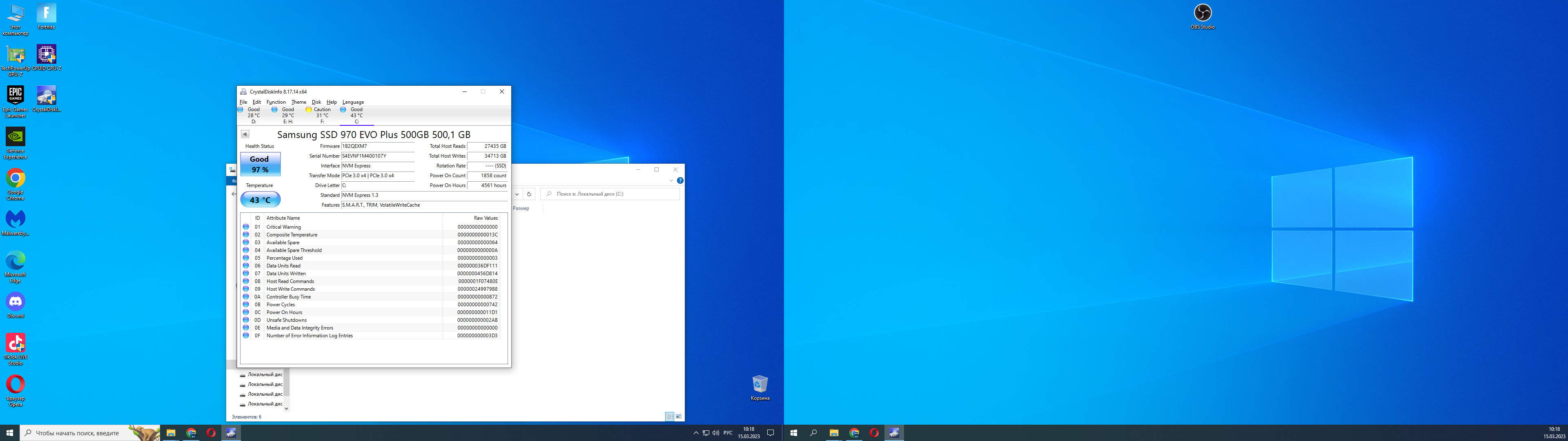Click the previous disk arrow button

(x=245, y=134)
